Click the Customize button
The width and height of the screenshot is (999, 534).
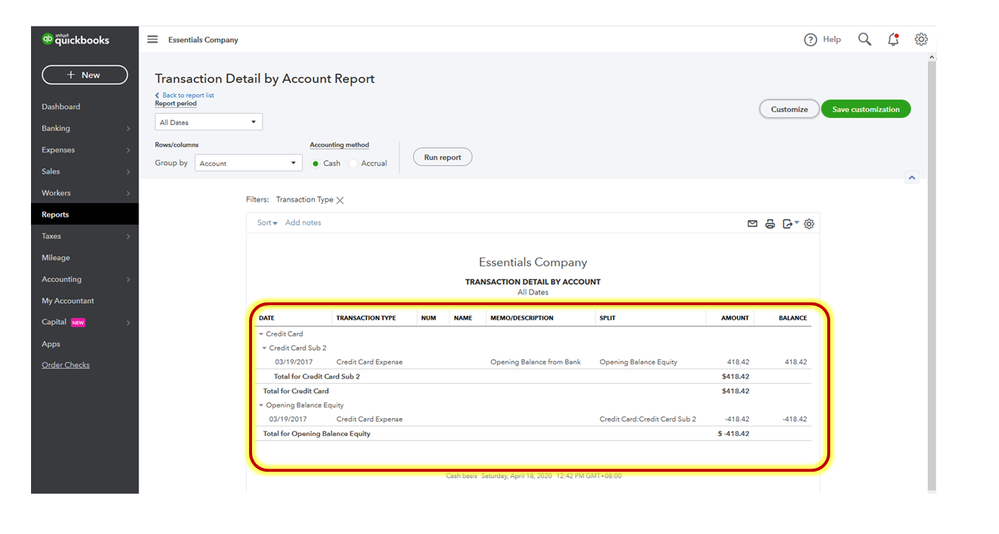pos(789,109)
